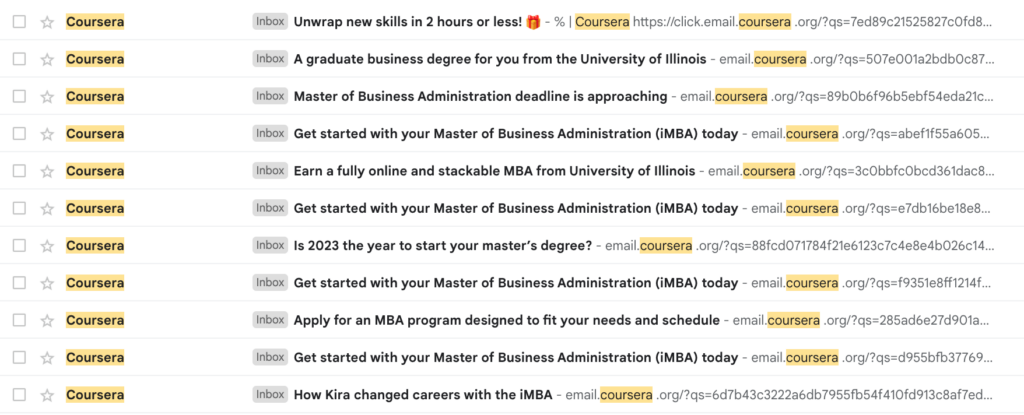Click the gift emoji in the first subject
The height and width of the screenshot is (415, 1024).
(x=533, y=22)
